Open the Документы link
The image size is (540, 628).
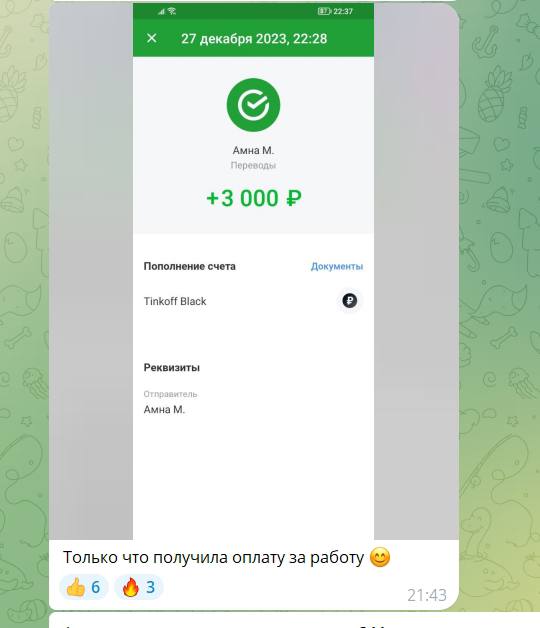point(337,266)
